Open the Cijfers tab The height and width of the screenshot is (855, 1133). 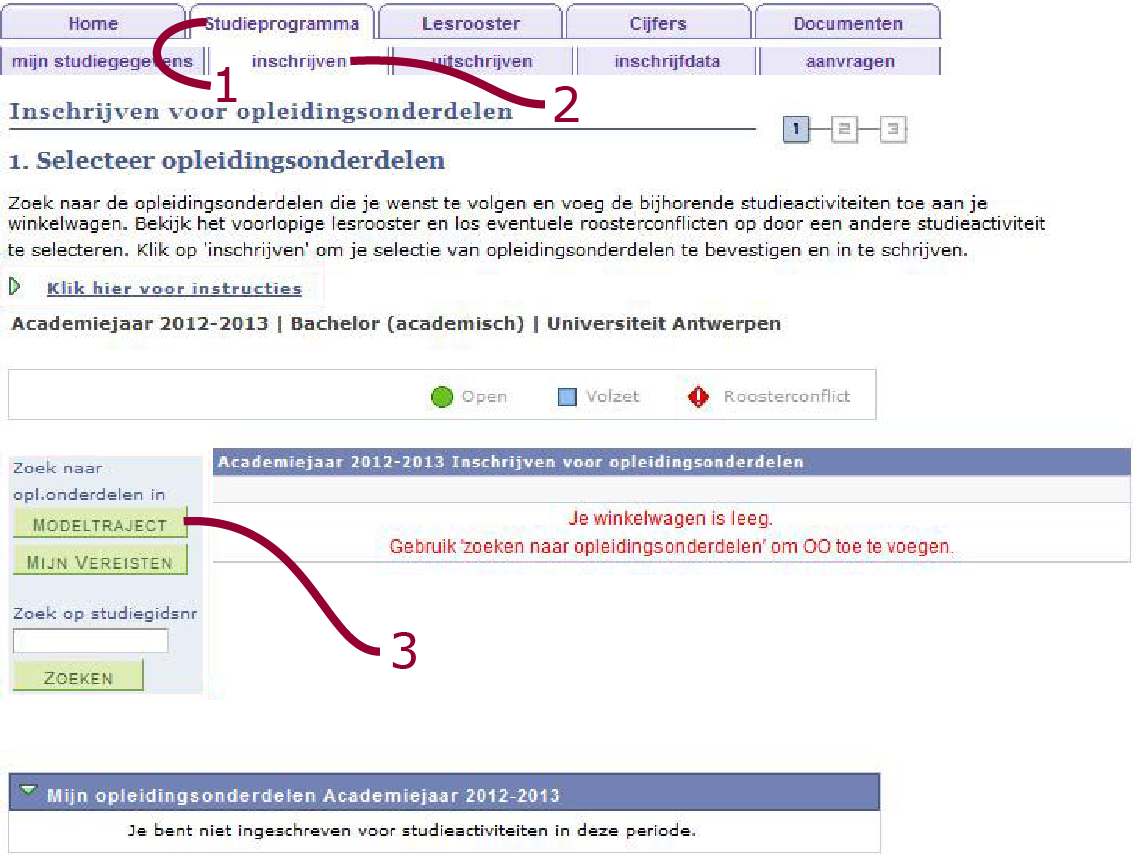(658, 24)
